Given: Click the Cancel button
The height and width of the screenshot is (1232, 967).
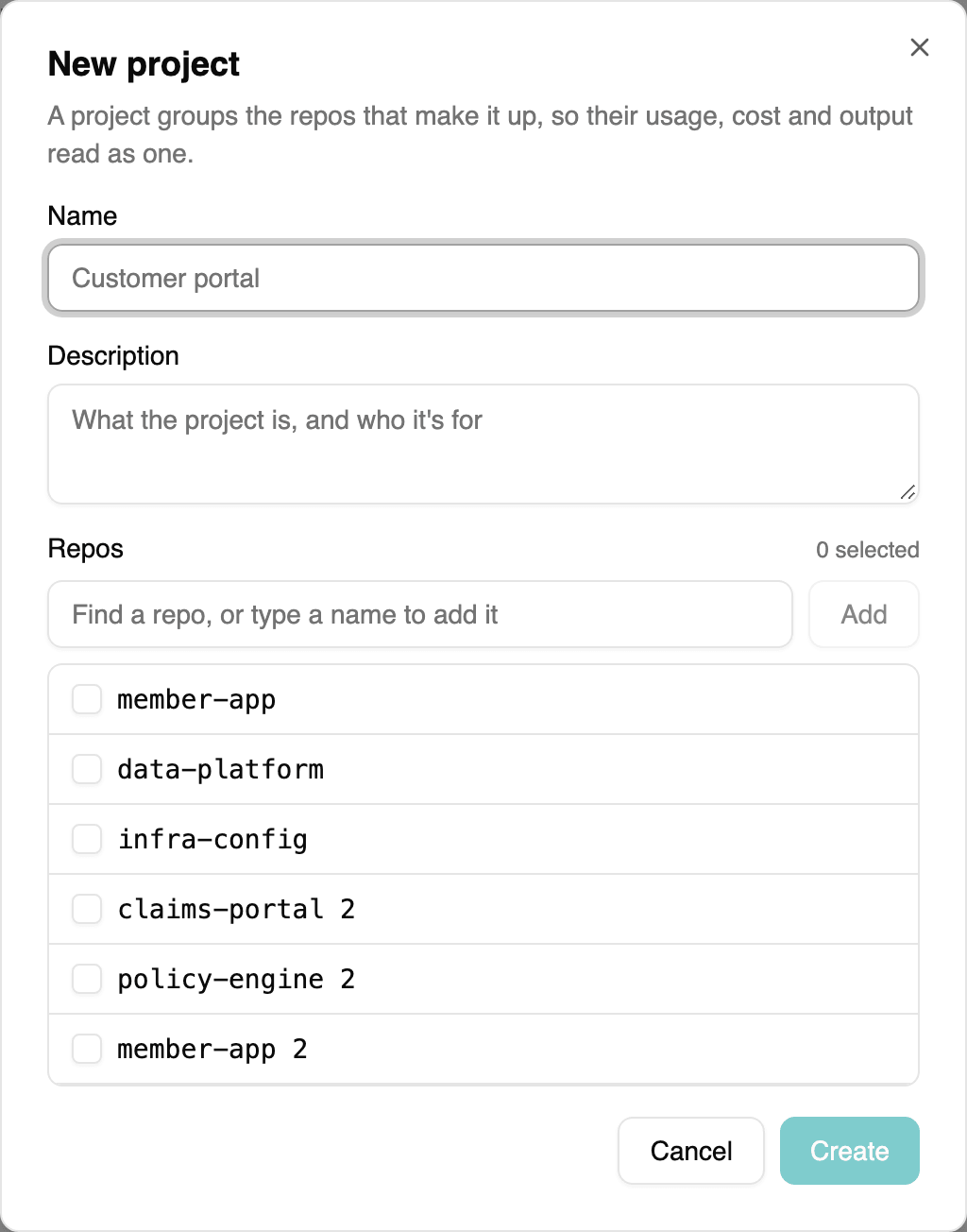Looking at the screenshot, I should click(x=691, y=1151).
